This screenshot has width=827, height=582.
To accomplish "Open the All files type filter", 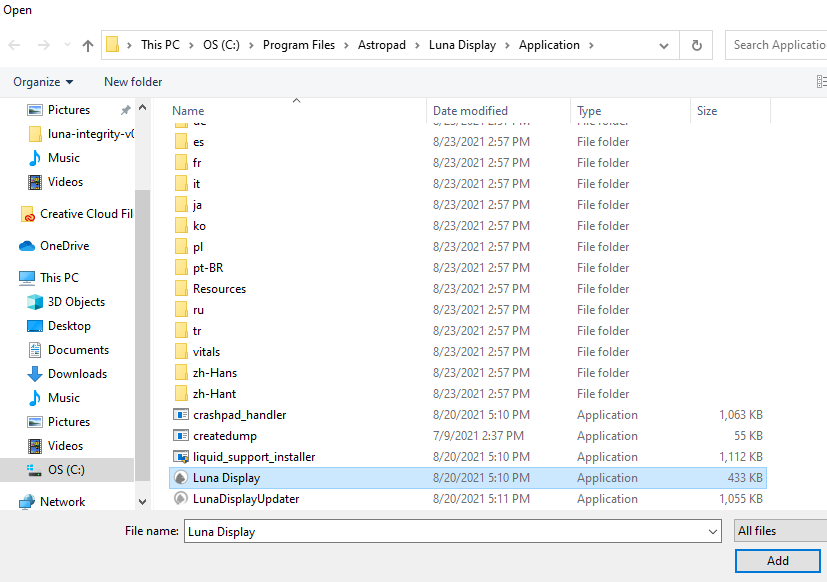I will [x=781, y=531].
